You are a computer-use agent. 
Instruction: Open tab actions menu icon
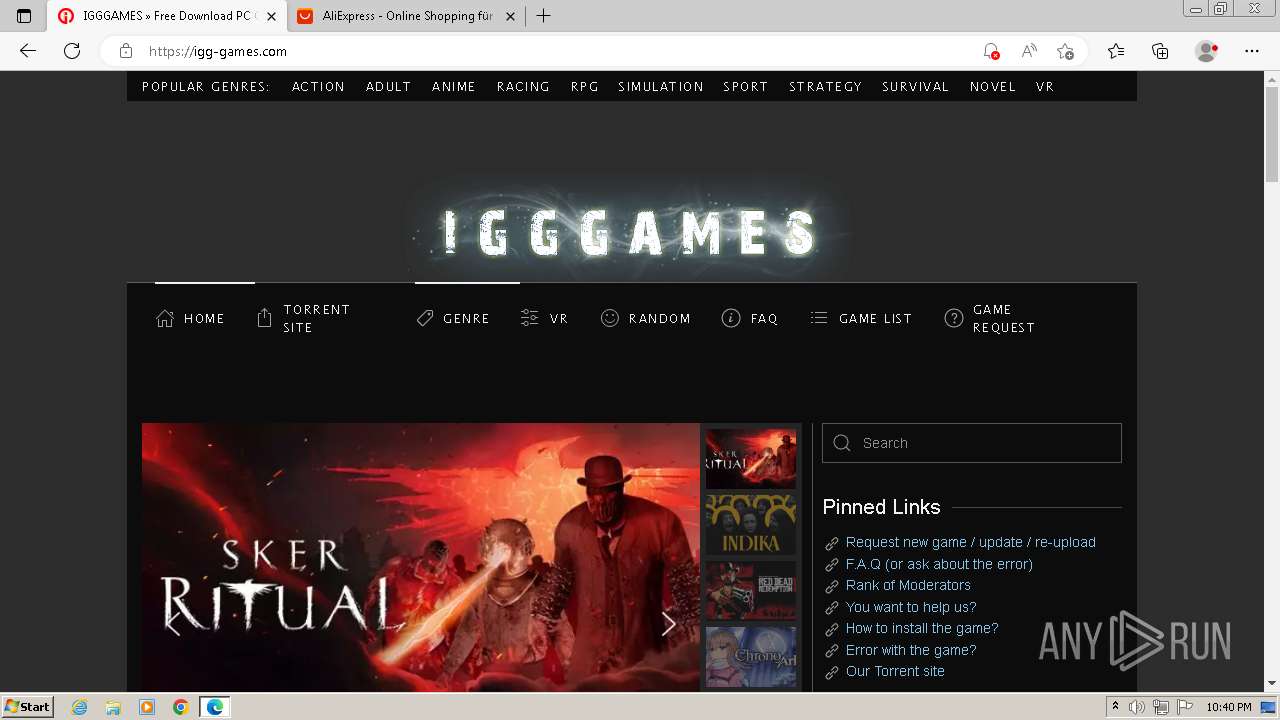click(x=24, y=16)
